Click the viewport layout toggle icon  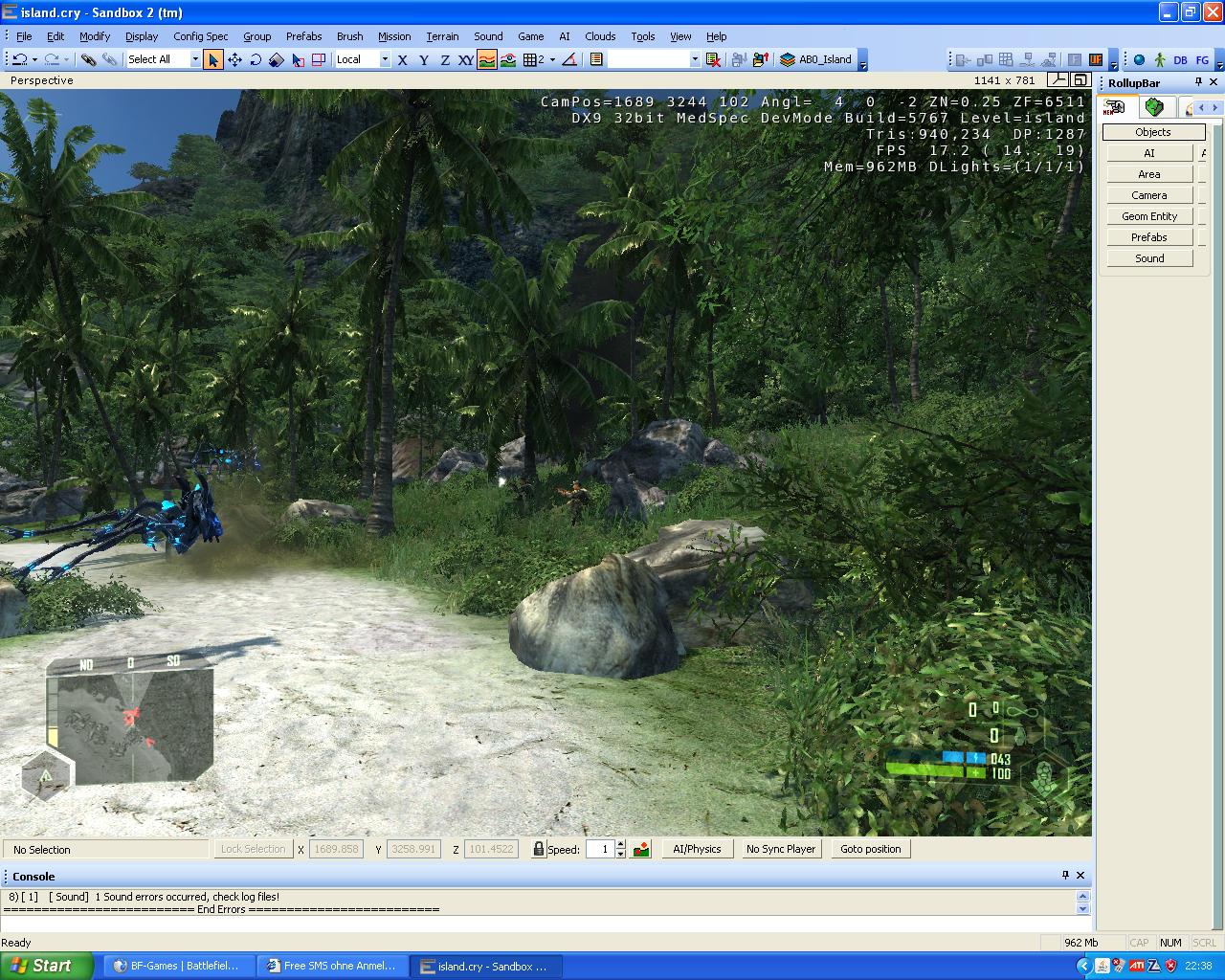pyautogui.click(x=1058, y=80)
